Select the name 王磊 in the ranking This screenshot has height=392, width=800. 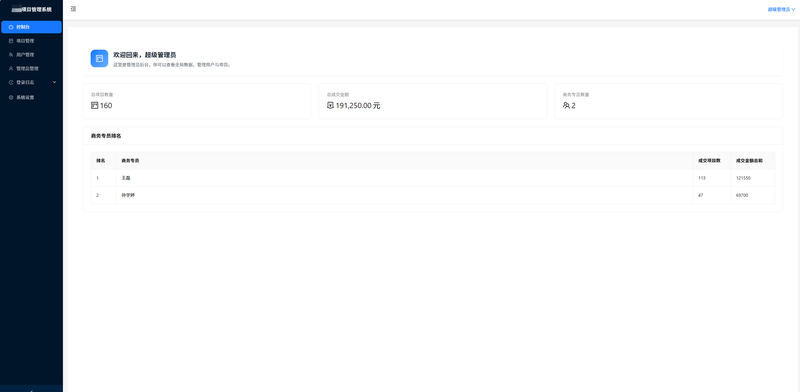tap(126, 178)
